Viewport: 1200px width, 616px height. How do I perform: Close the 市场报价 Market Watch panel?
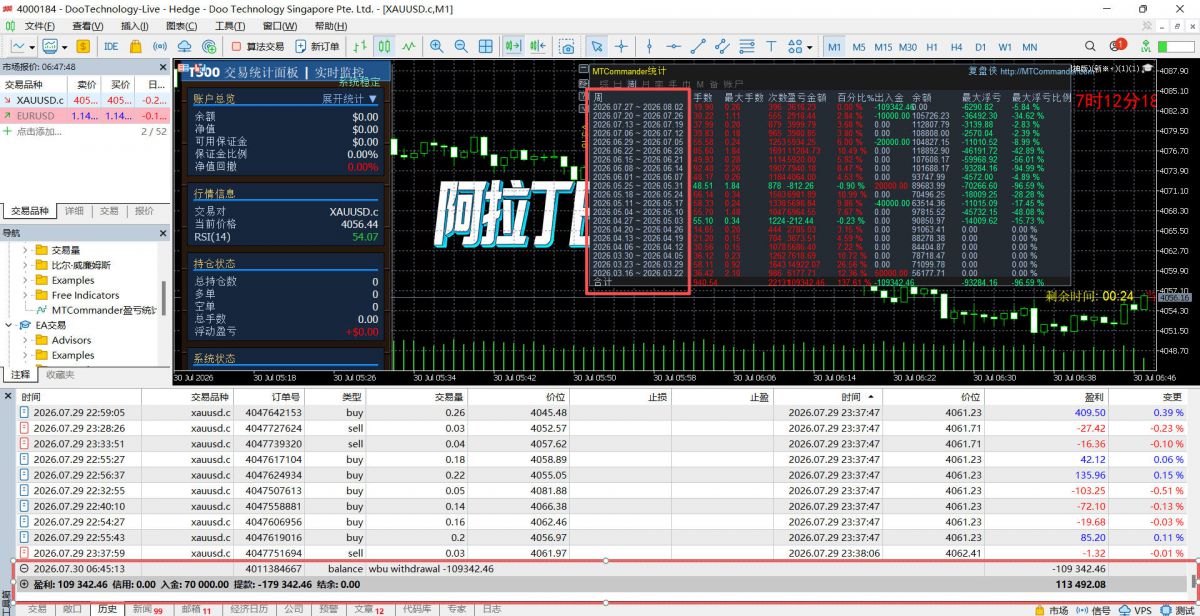163,66
